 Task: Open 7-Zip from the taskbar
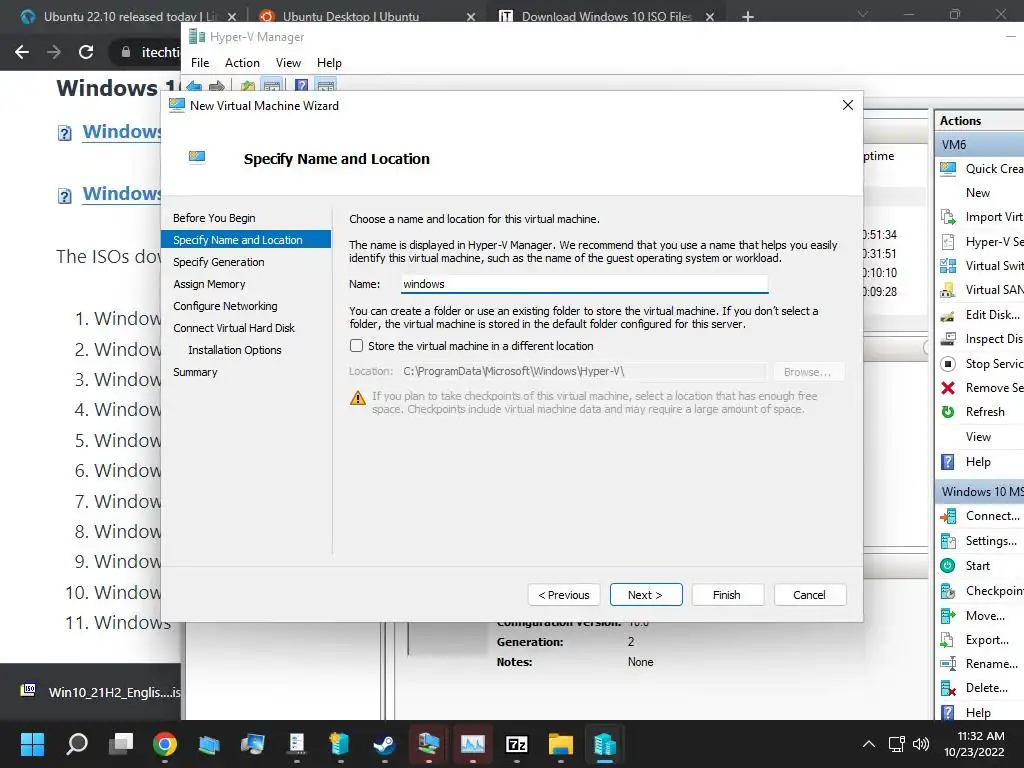coord(517,744)
